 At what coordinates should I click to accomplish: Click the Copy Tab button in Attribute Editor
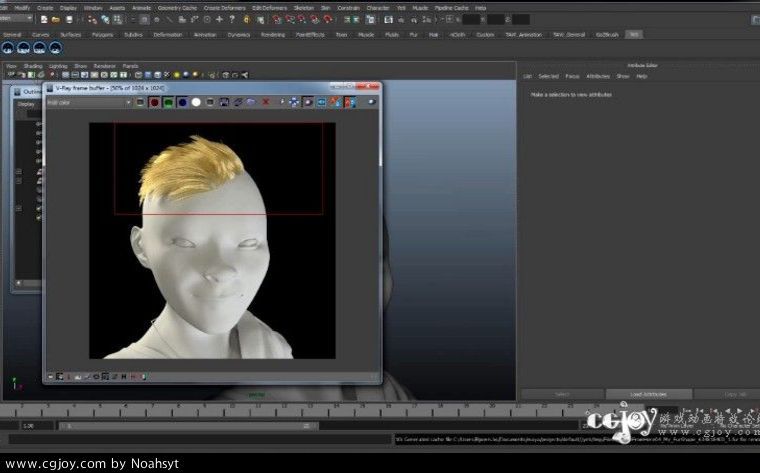[727, 394]
